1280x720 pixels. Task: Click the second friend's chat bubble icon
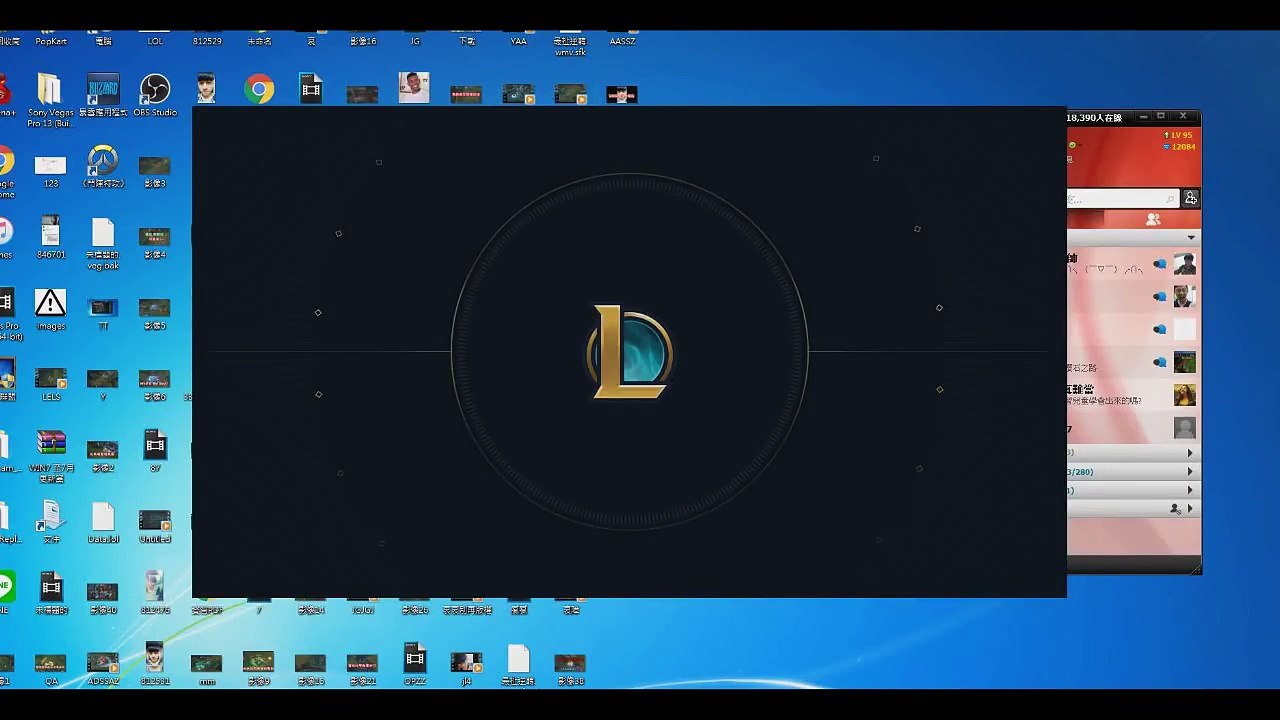coord(1160,297)
